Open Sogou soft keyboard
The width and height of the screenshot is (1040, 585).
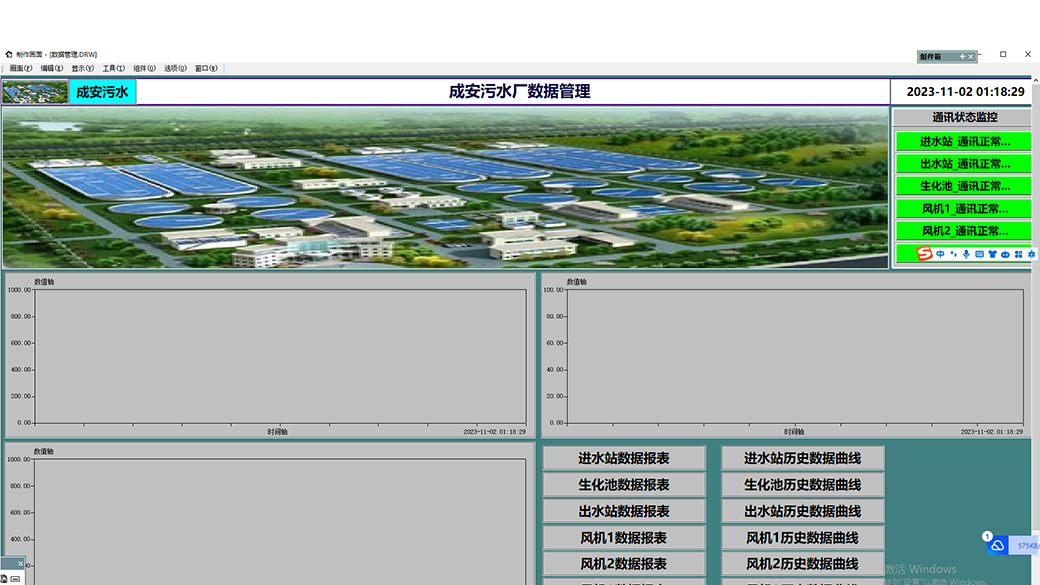[x=980, y=254]
